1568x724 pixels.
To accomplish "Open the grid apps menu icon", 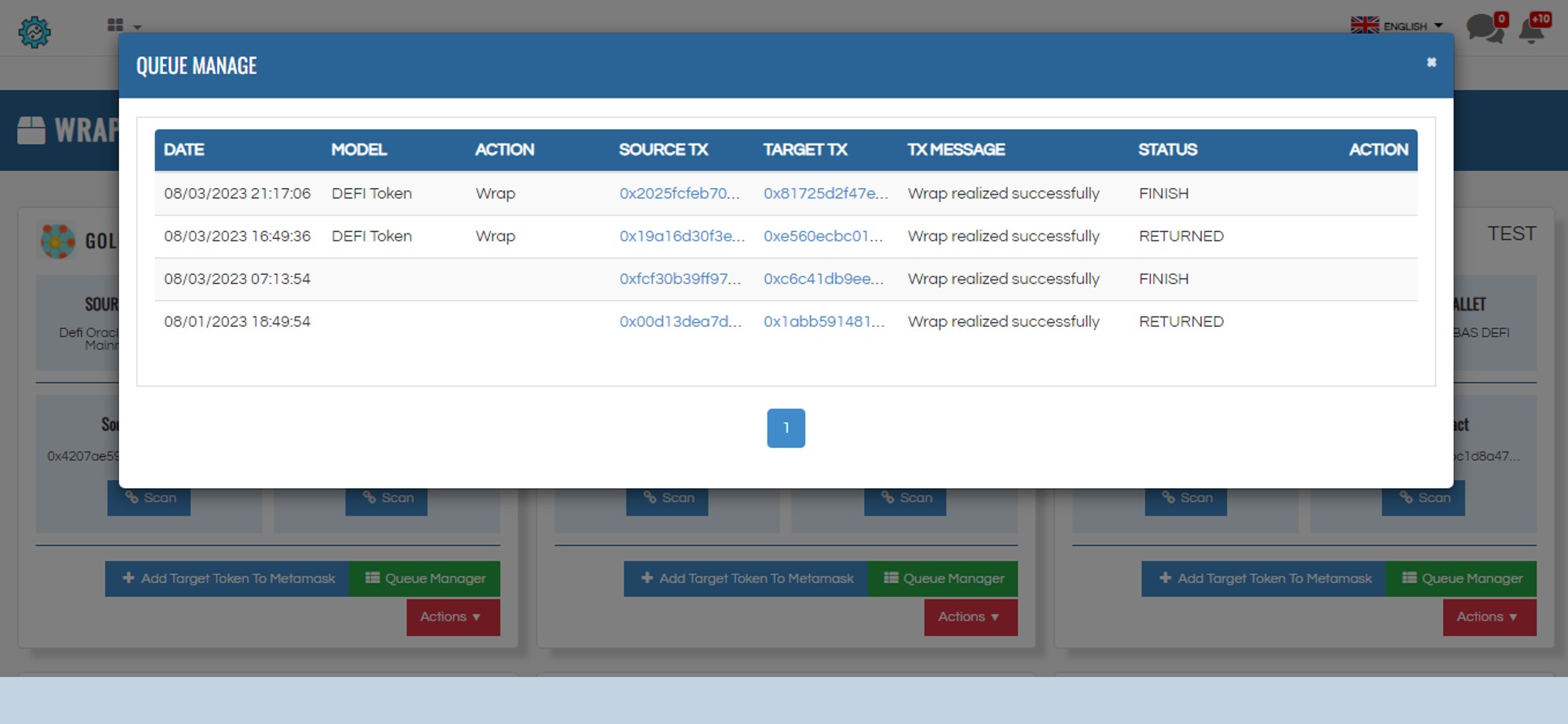I will (116, 26).
